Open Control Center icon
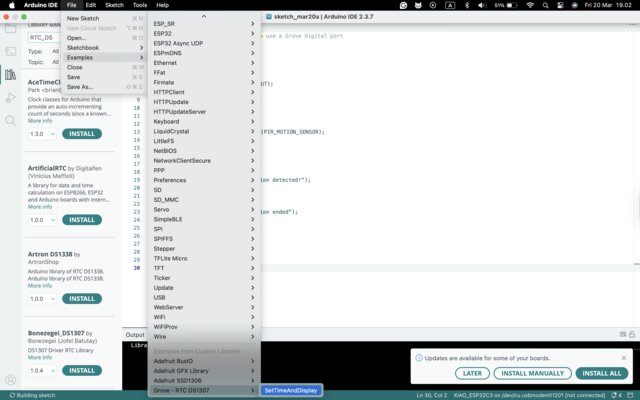 click(x=560, y=5)
